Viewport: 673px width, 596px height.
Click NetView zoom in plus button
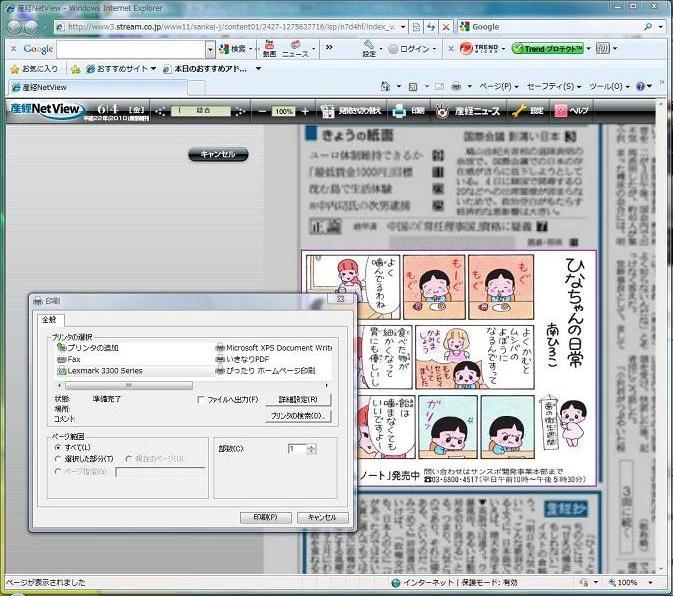(x=305, y=111)
